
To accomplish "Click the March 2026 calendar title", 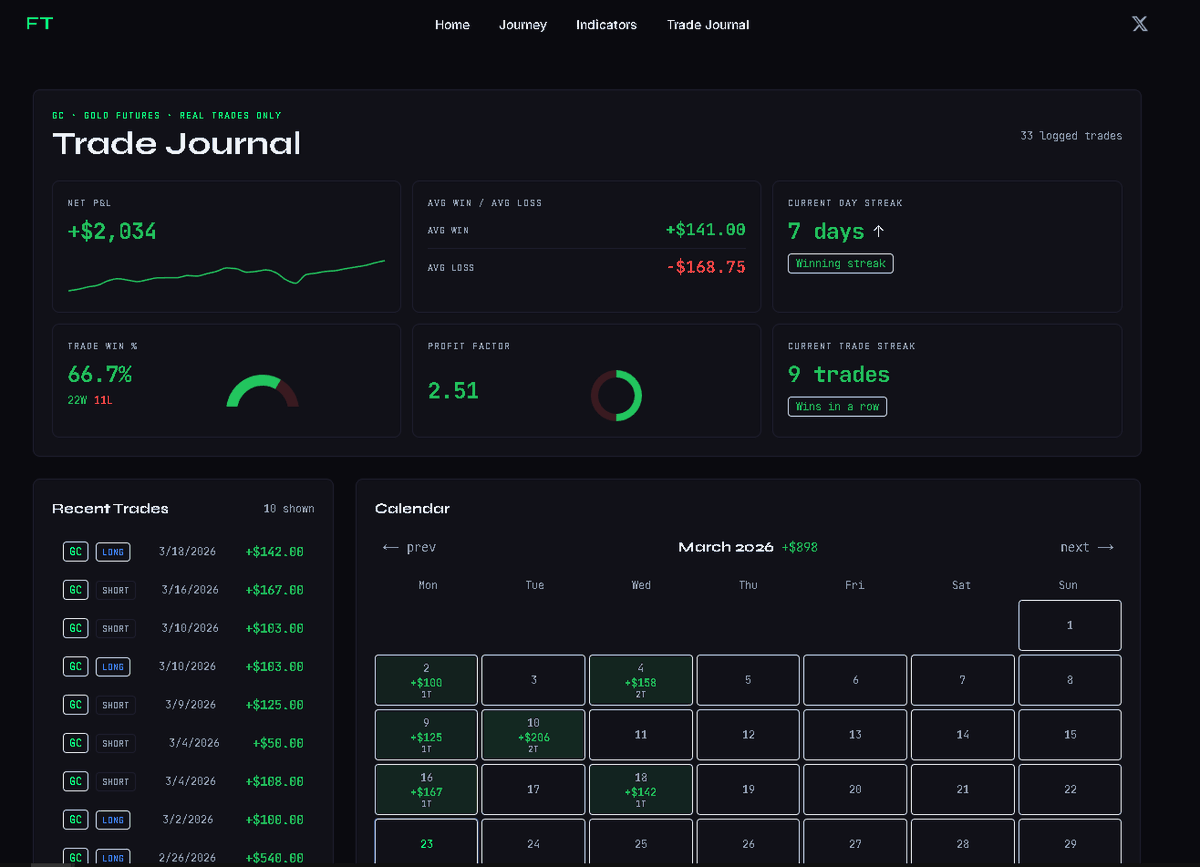I will pyautogui.click(x=726, y=547).
